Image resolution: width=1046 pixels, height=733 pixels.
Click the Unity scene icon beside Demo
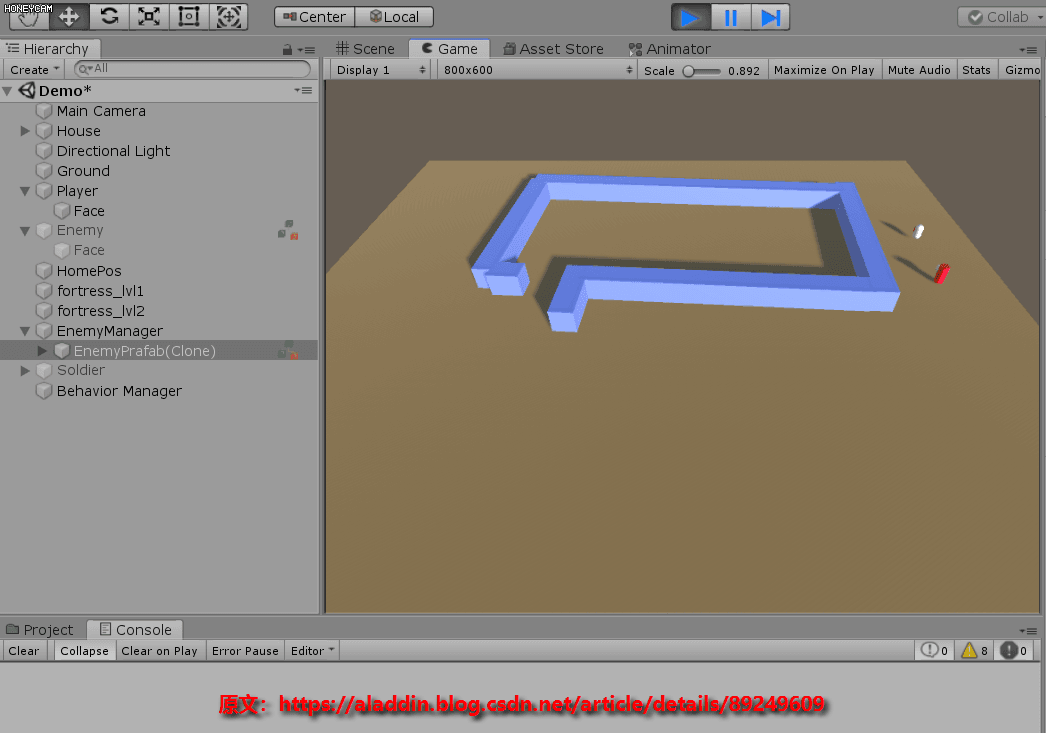click(27, 90)
